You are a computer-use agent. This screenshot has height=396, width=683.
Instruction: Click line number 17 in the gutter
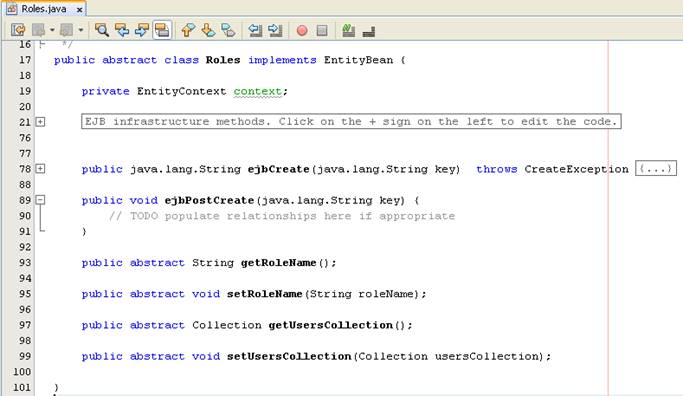pos(25,60)
